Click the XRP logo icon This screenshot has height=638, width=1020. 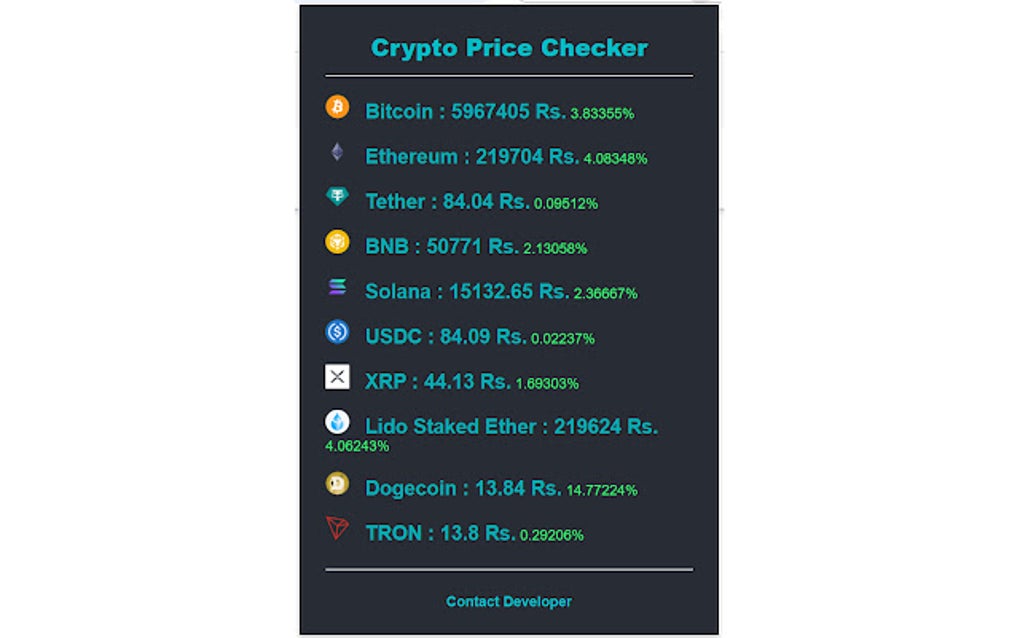coord(338,378)
